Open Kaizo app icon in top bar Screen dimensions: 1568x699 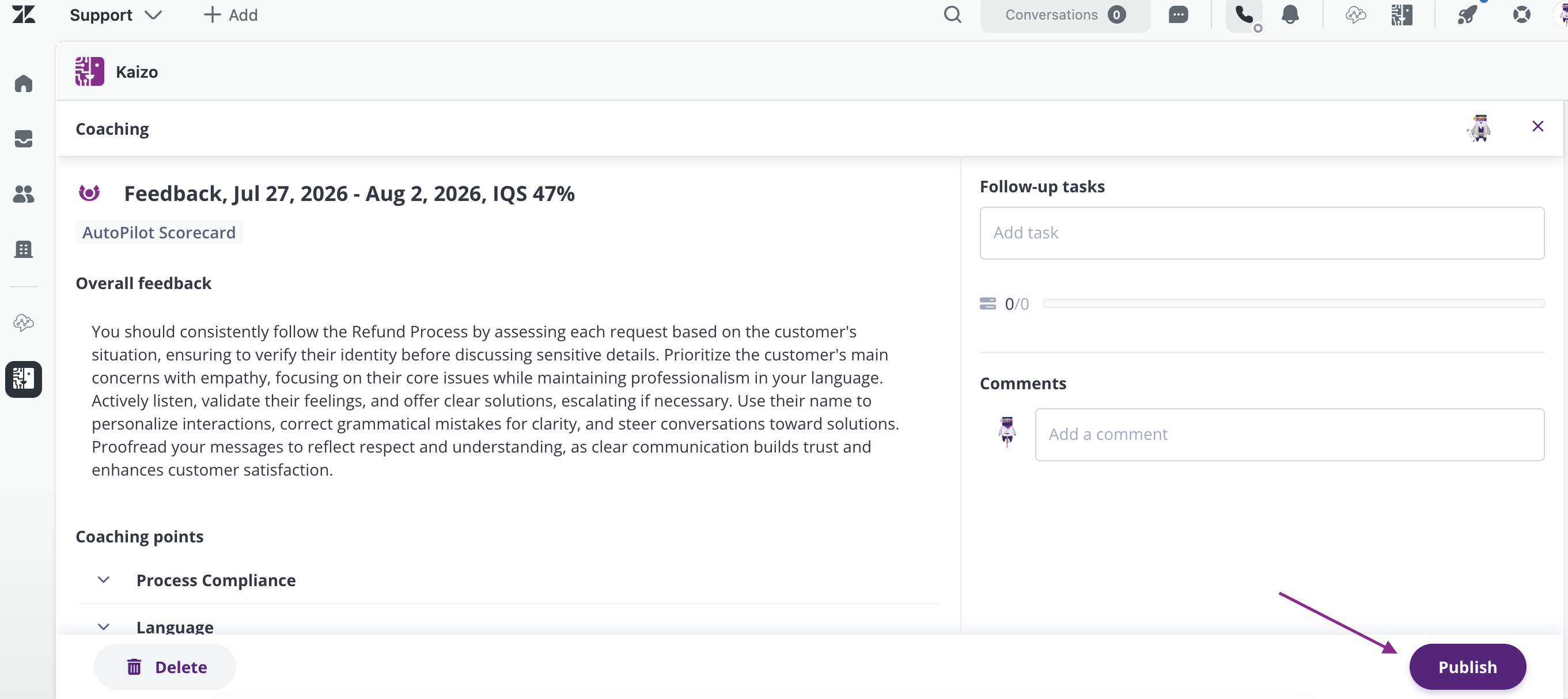click(x=1401, y=14)
